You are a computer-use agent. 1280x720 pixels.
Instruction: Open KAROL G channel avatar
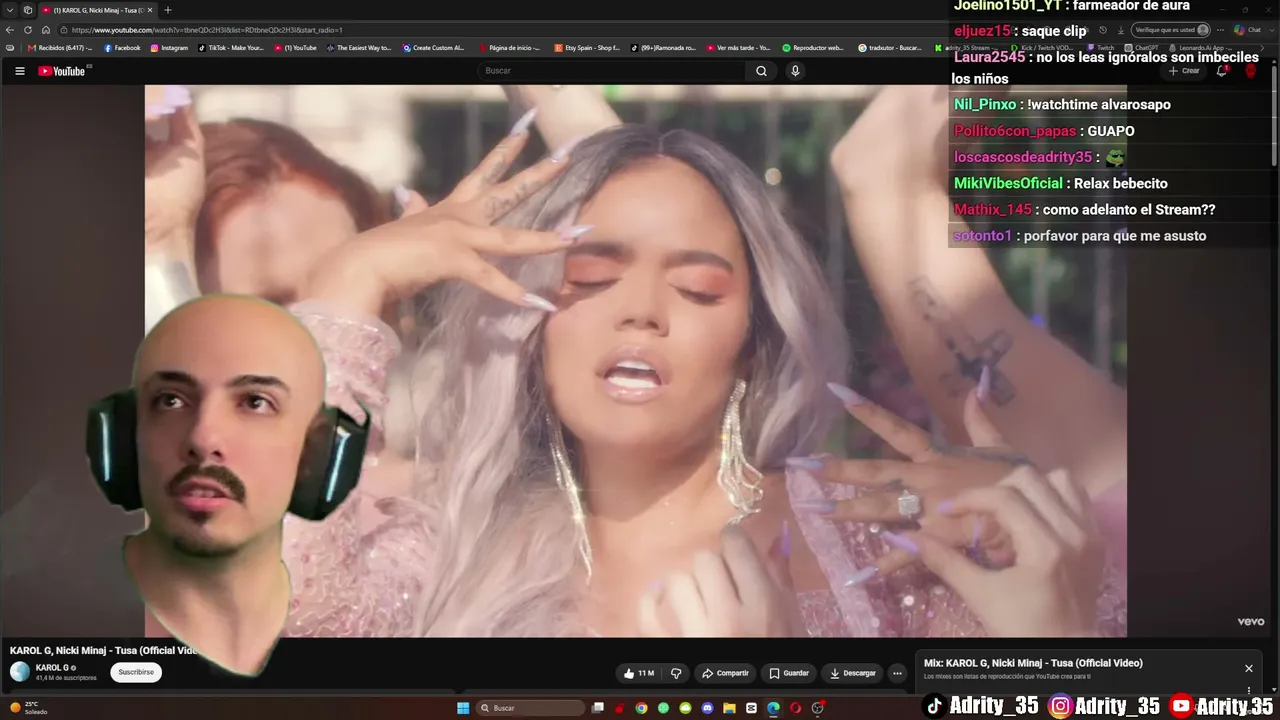pos(20,672)
